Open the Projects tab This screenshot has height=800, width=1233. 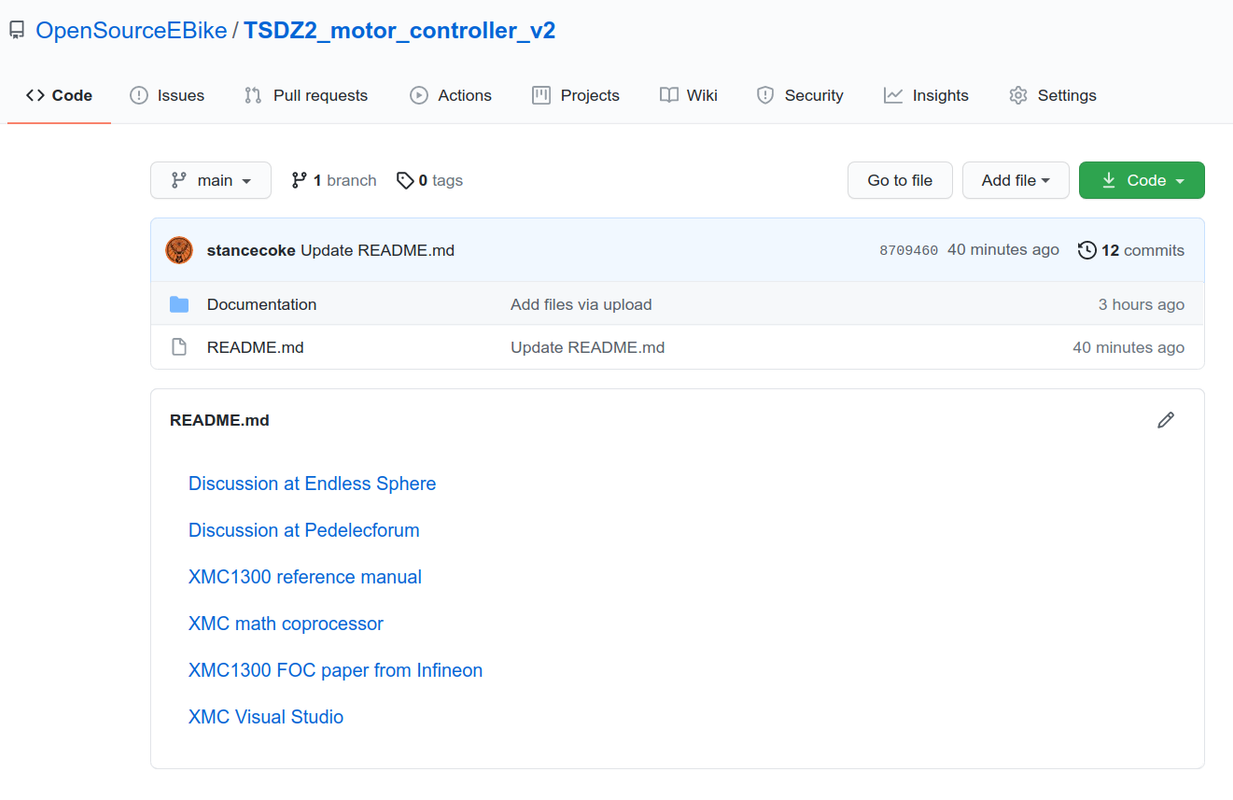click(576, 95)
